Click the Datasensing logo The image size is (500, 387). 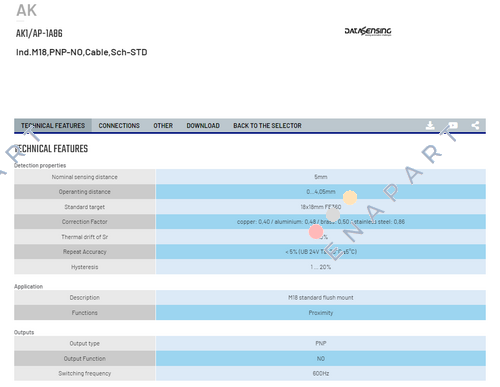coord(368,31)
